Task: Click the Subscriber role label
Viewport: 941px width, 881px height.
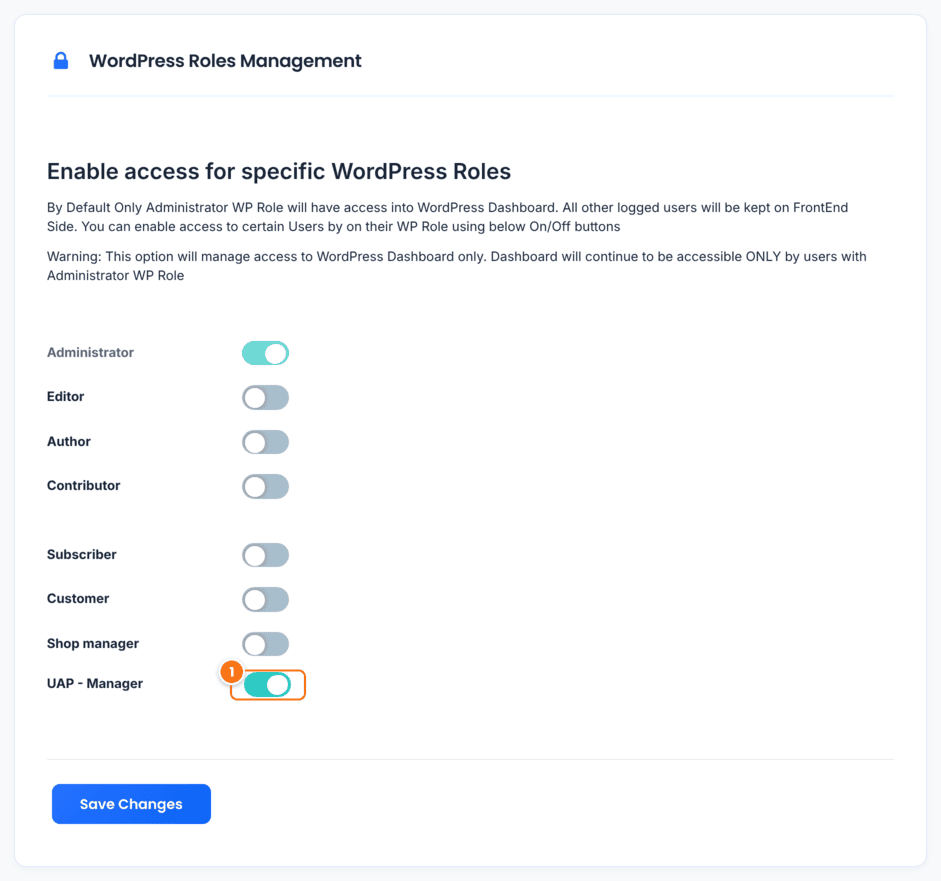Action: point(82,555)
